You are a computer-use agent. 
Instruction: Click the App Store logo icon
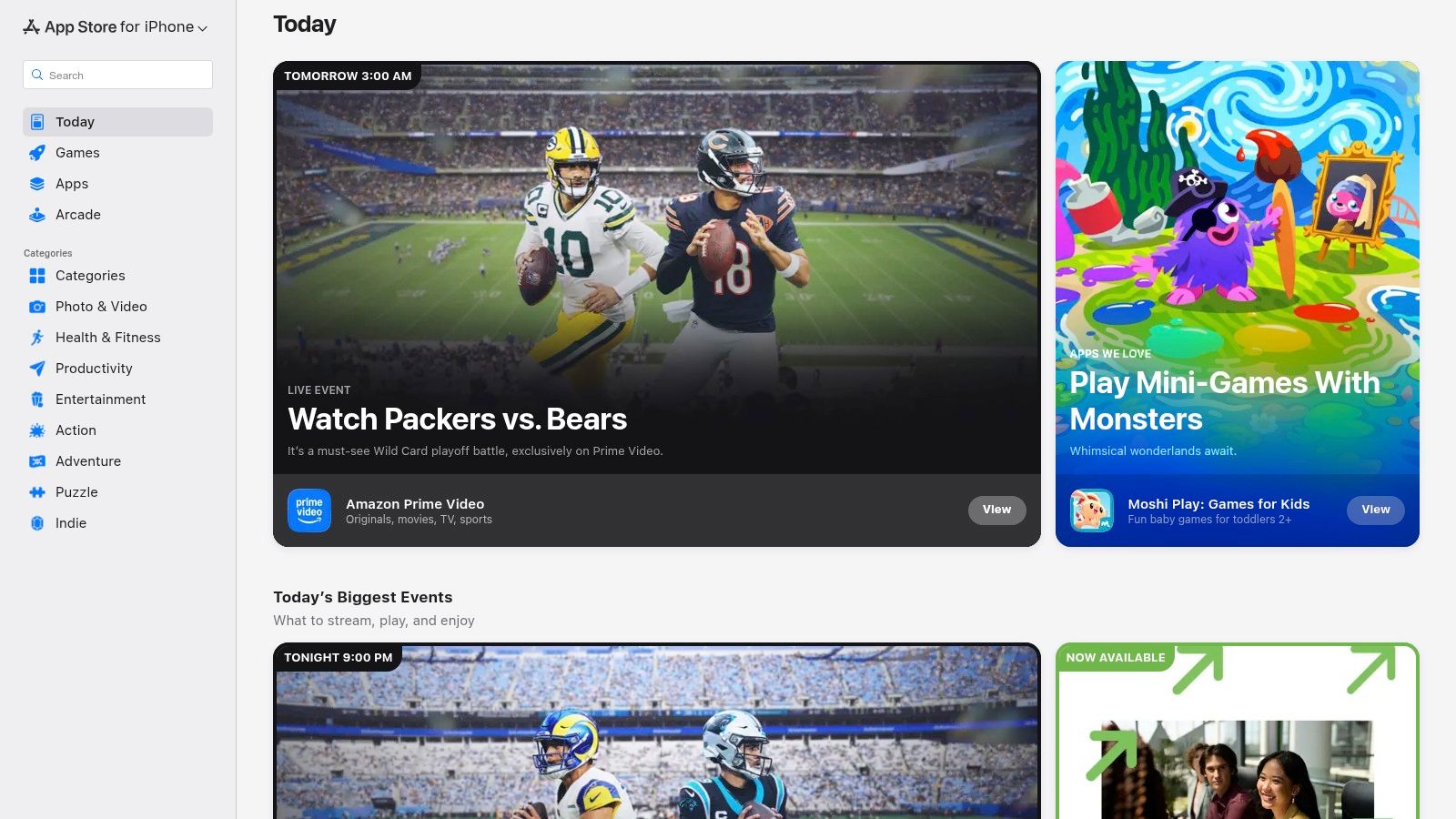32,26
